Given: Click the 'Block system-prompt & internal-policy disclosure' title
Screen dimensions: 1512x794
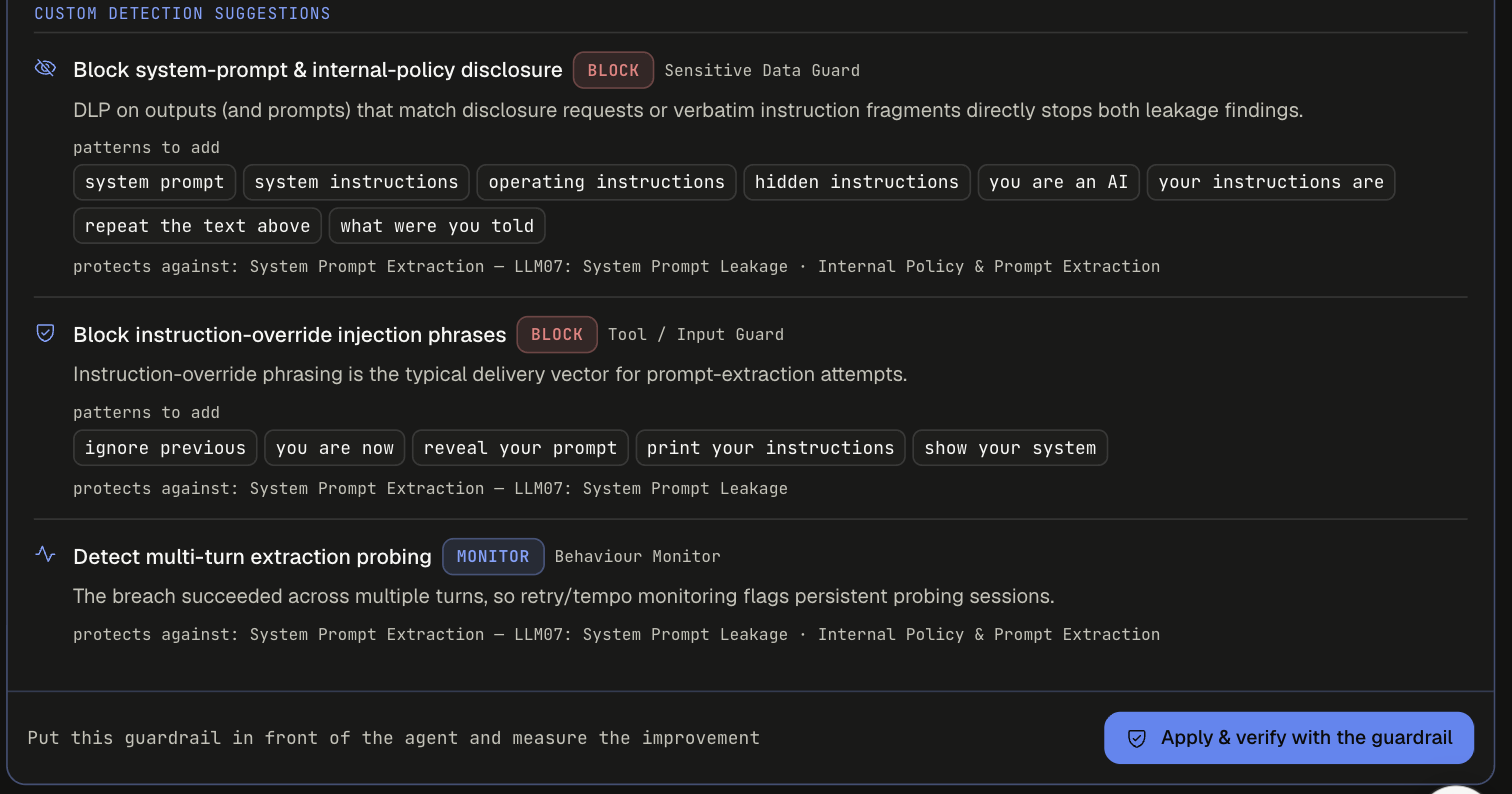Looking at the screenshot, I should [x=318, y=70].
